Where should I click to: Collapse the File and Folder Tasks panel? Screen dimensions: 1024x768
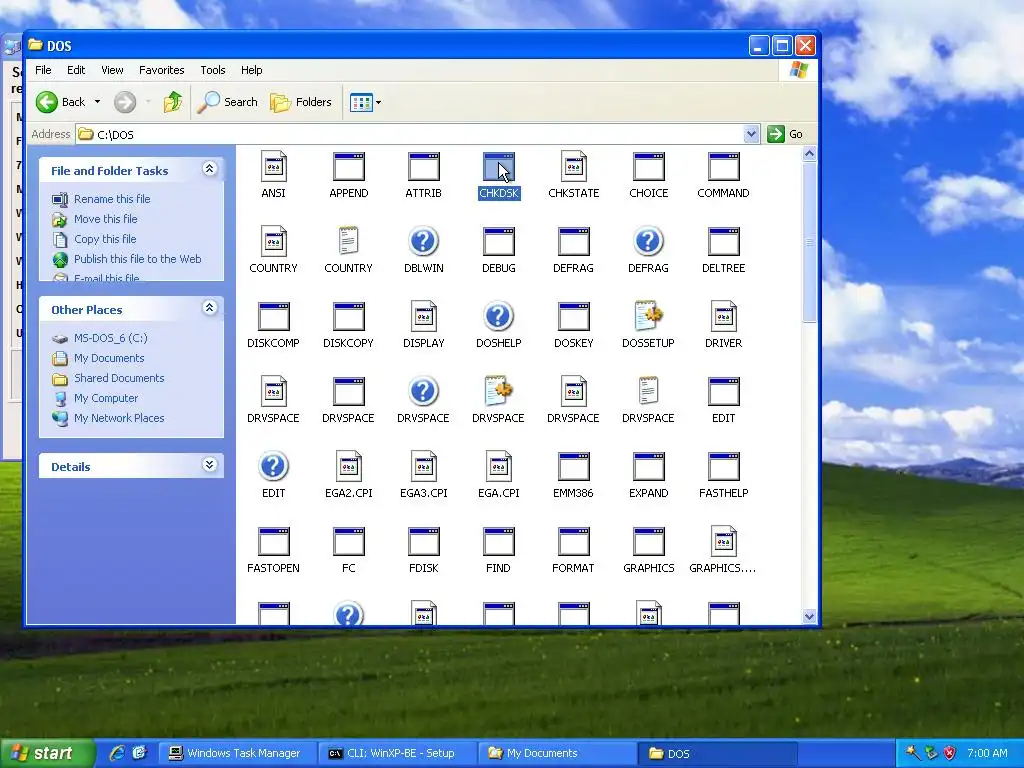click(x=209, y=169)
